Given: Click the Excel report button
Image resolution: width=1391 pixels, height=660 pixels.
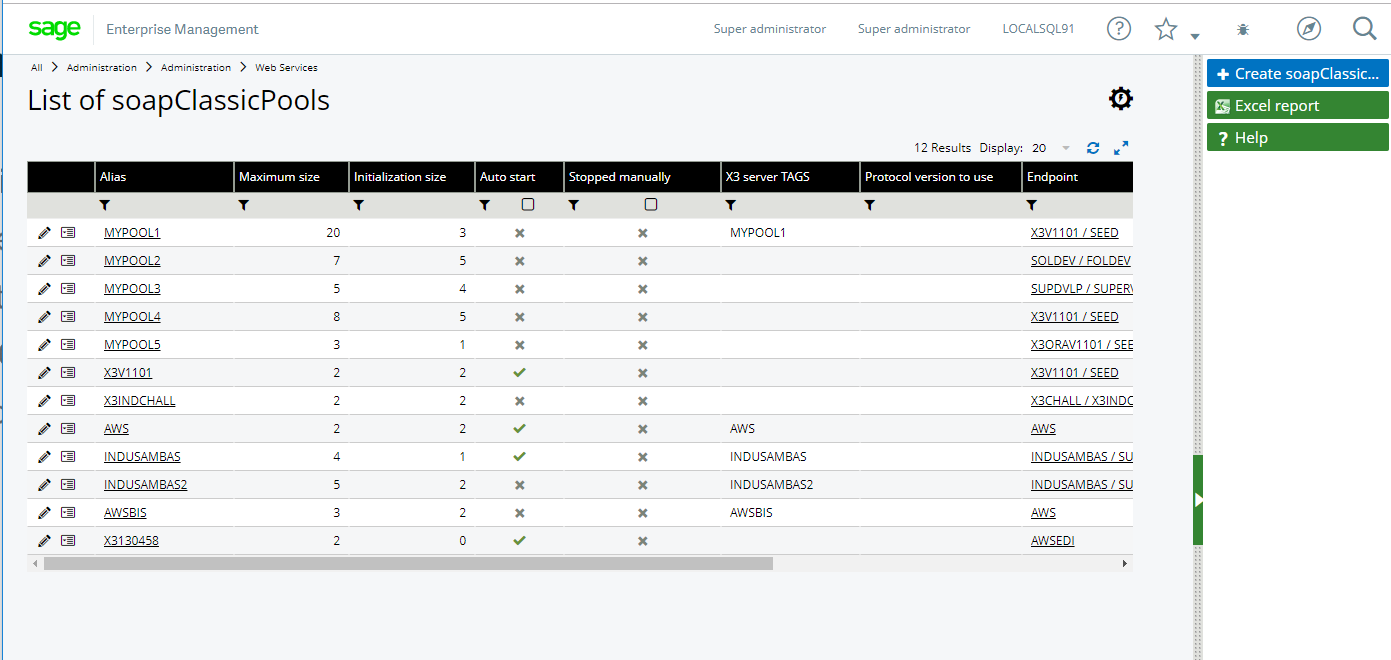Looking at the screenshot, I should click(1298, 105).
